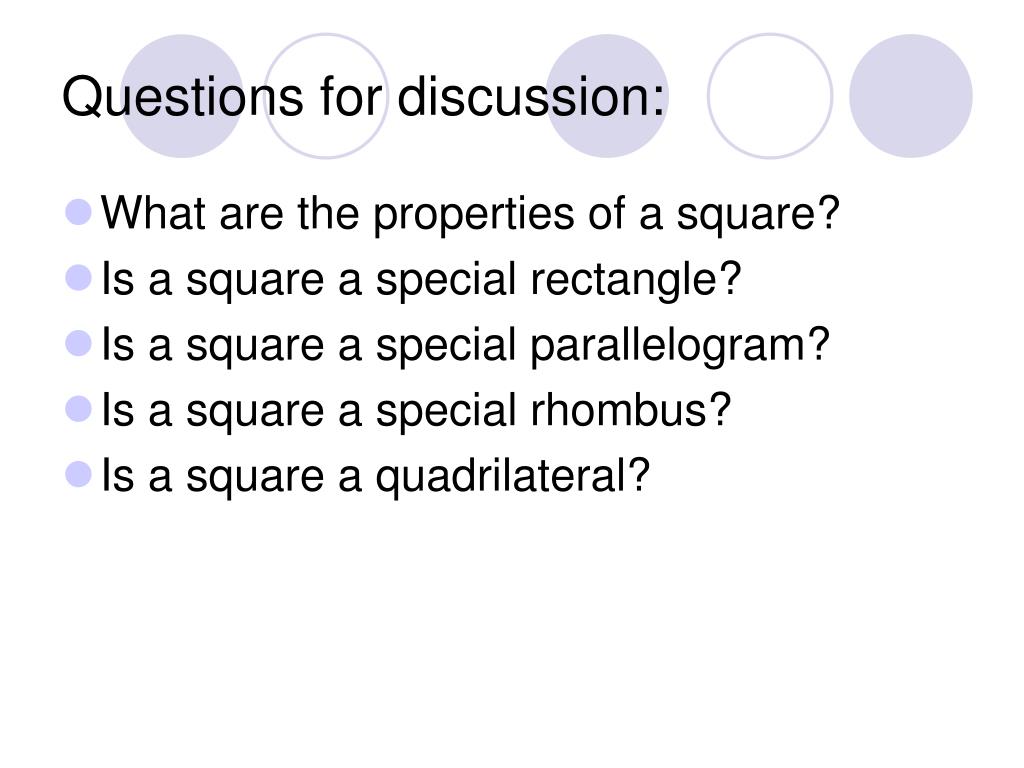Select the bullet dot before the 'quadrilateral' question
The width and height of the screenshot is (1024, 768).
coord(79,474)
